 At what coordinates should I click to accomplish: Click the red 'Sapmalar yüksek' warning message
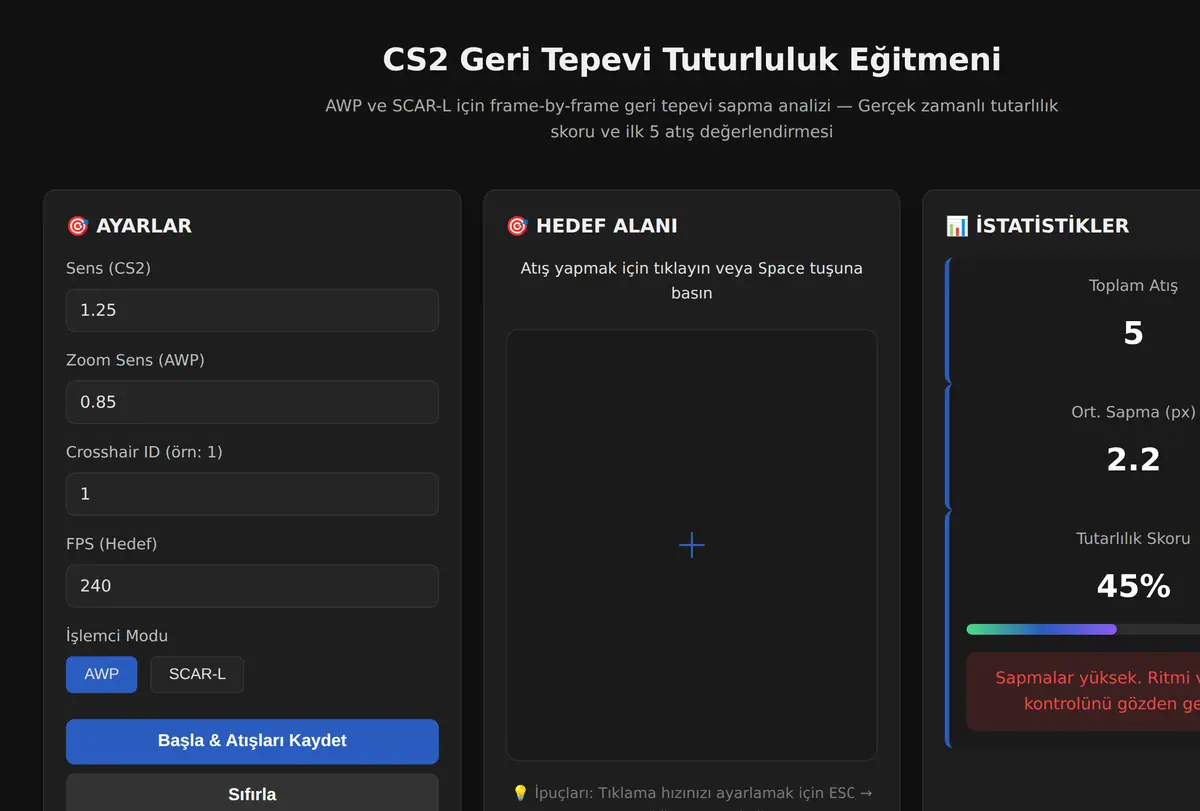coord(1083,691)
